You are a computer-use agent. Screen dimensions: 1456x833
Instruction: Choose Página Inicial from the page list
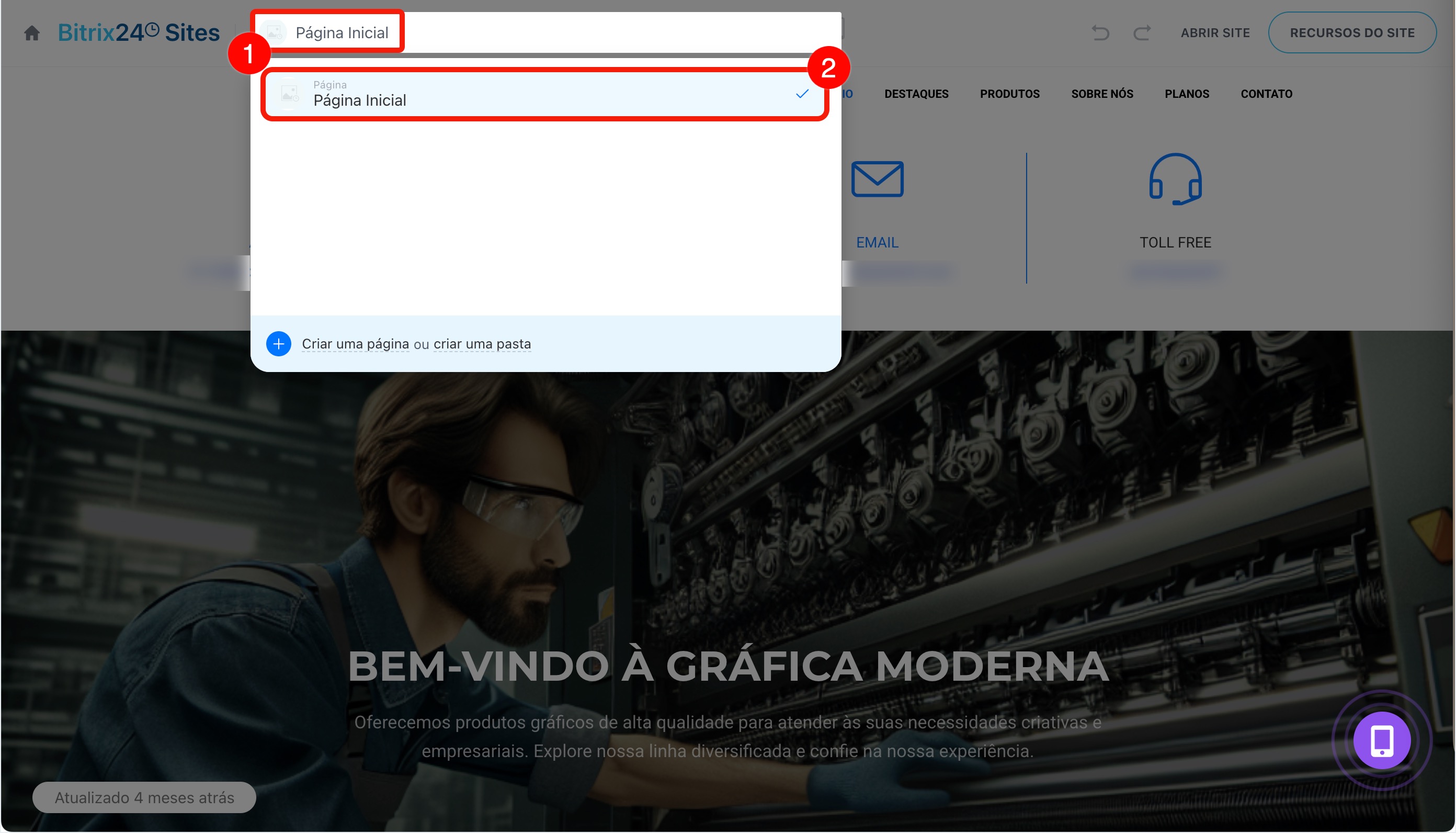[x=545, y=94]
